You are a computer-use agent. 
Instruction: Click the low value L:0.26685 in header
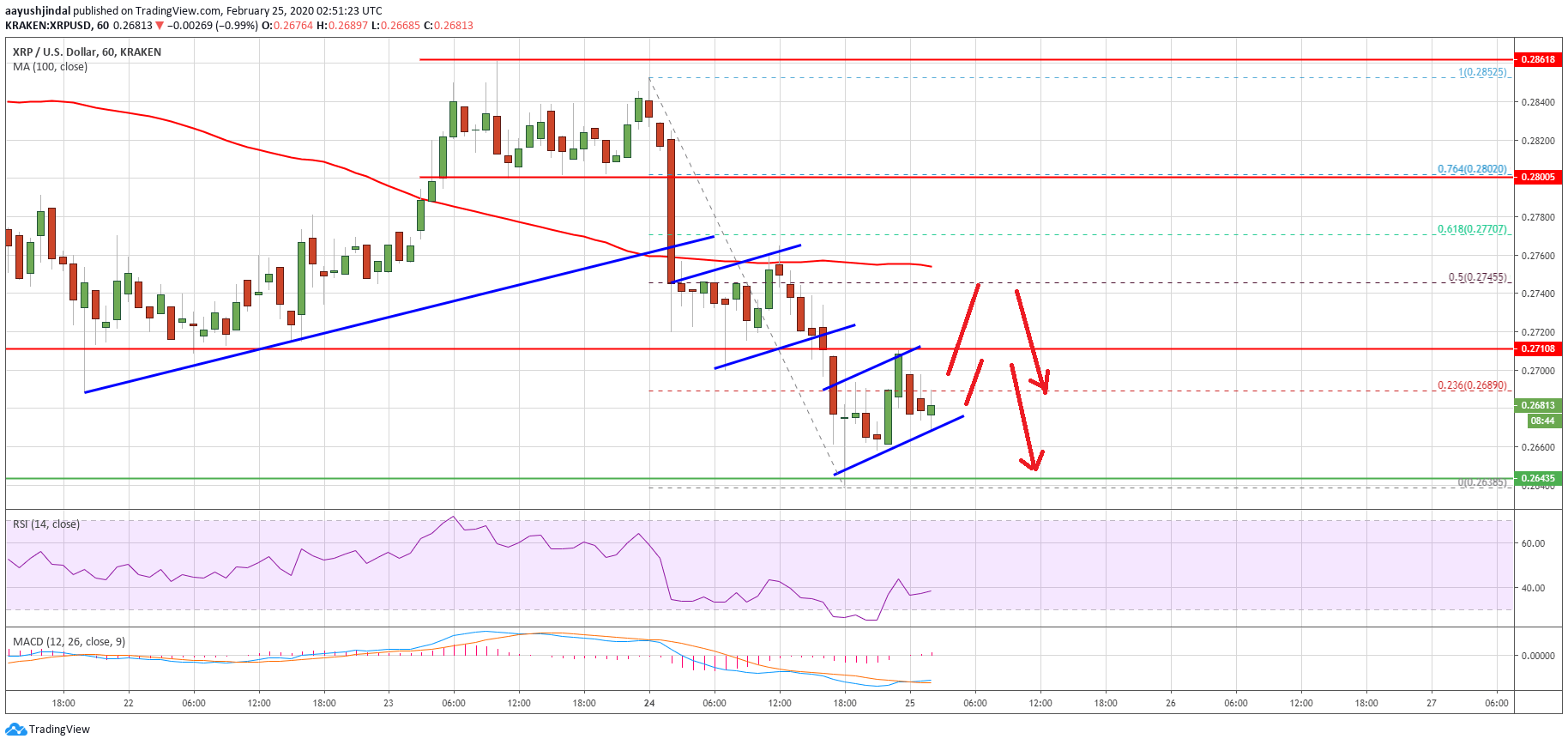[x=396, y=26]
